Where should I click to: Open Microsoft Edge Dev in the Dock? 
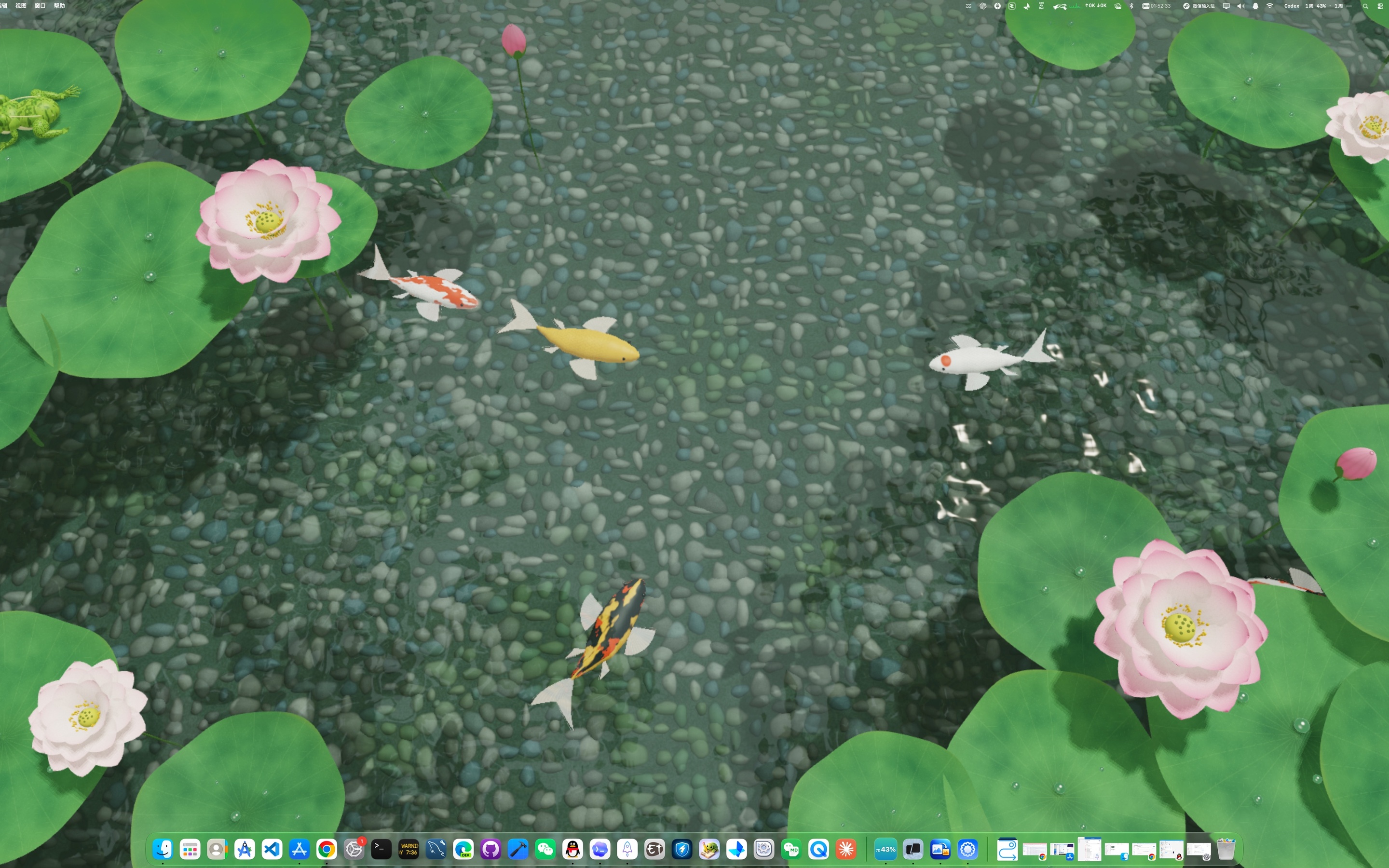point(463,849)
